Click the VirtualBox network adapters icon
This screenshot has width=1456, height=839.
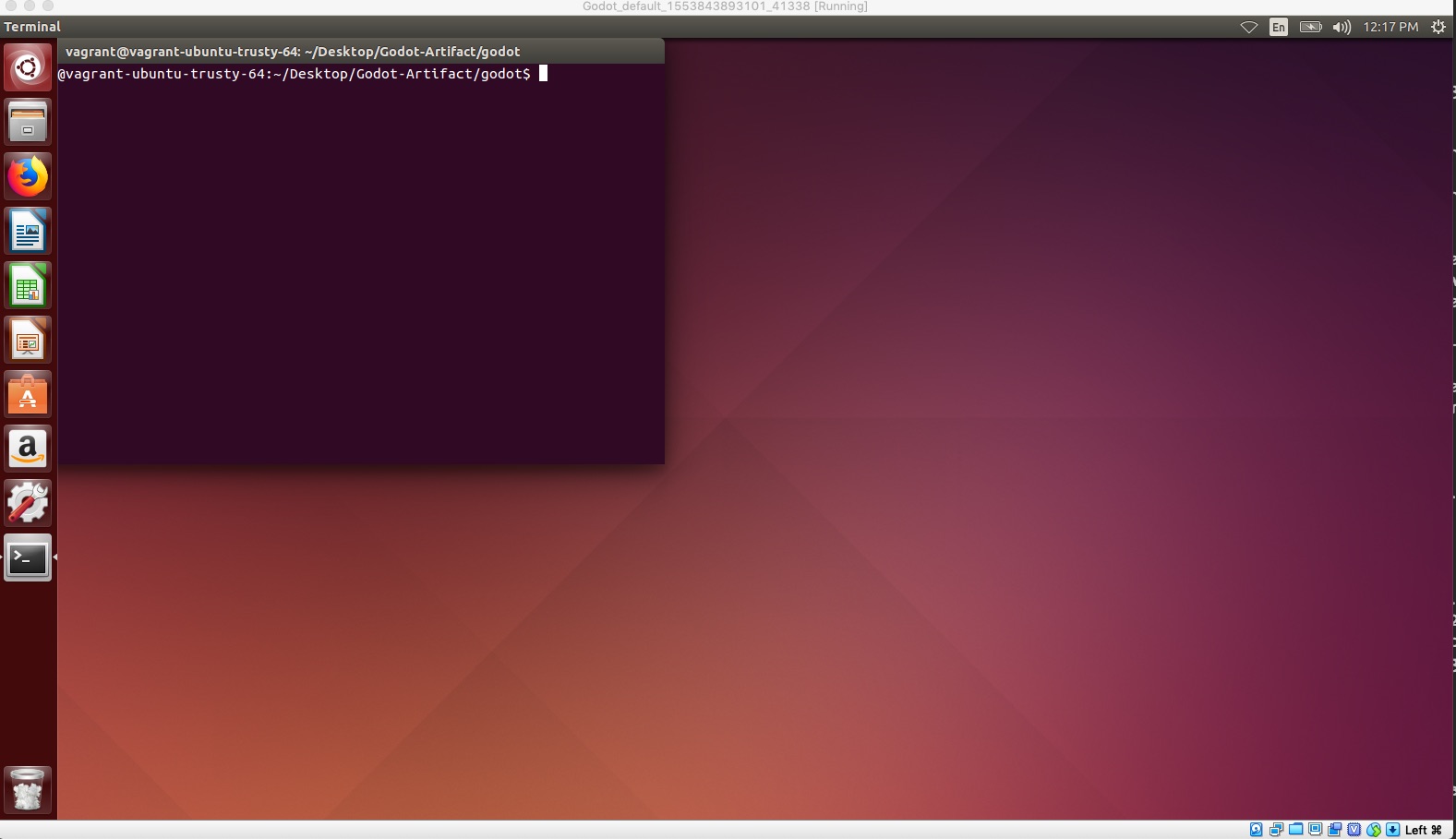pyautogui.click(x=1276, y=829)
